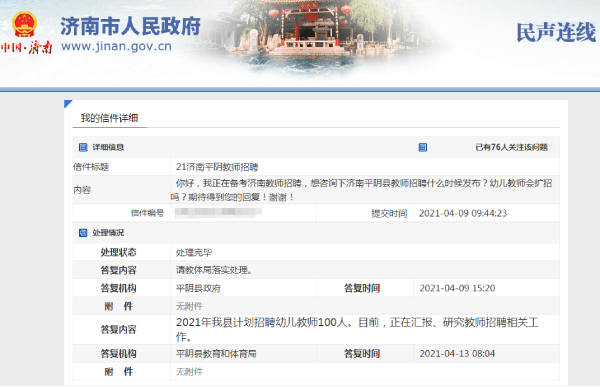Click the reply about 幼儿教师100人
Viewport: 600px width, 387px height.
coord(357,329)
